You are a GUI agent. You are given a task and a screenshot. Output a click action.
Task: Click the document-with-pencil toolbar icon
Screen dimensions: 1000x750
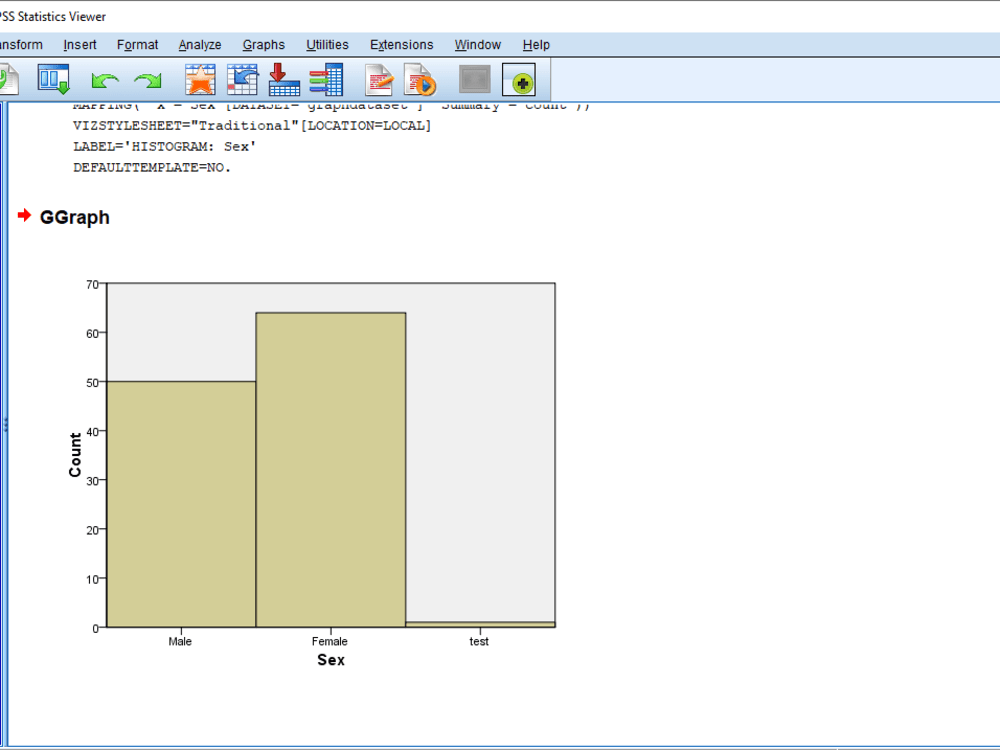(x=378, y=80)
